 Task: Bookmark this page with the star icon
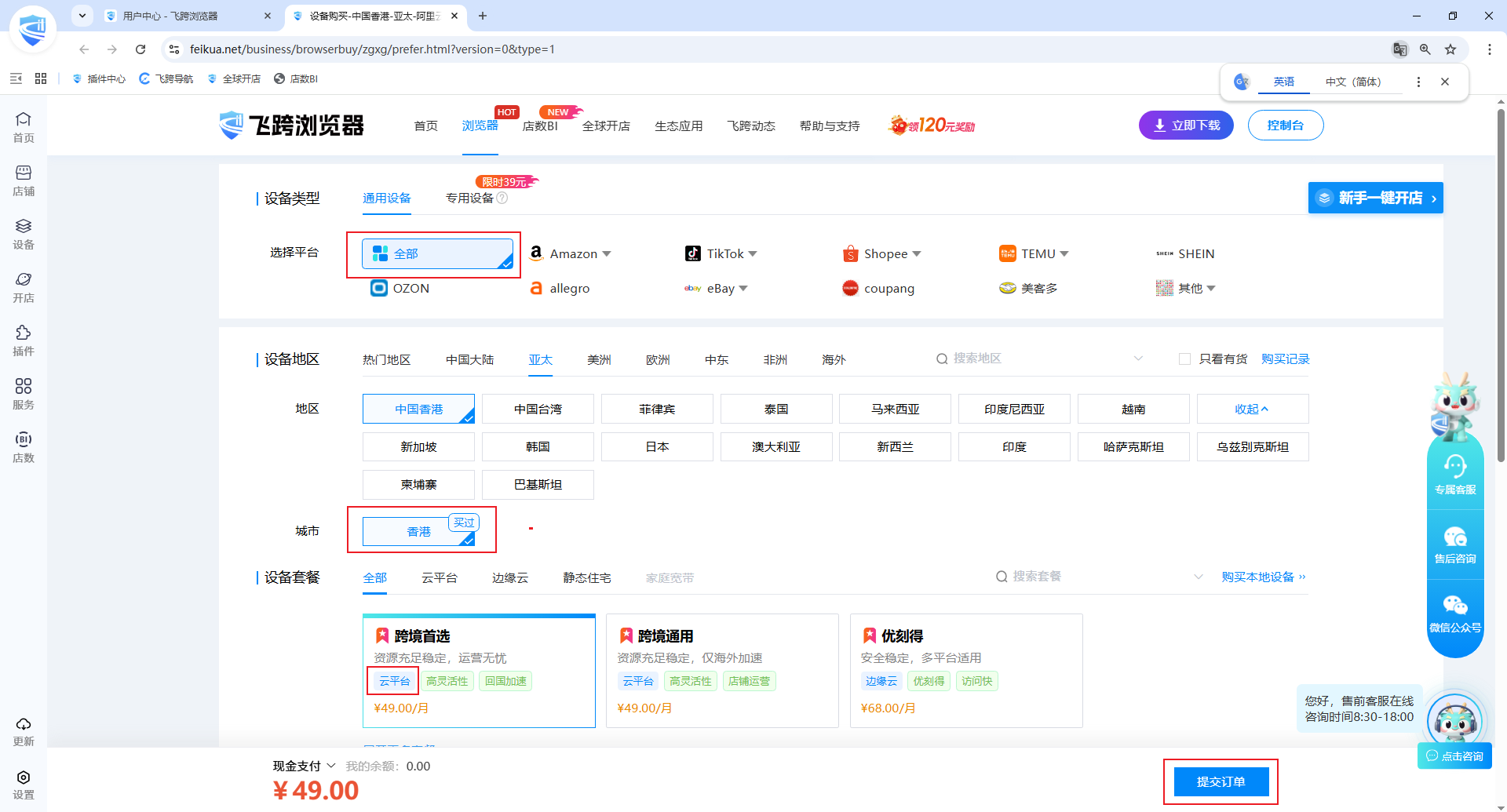click(1450, 49)
